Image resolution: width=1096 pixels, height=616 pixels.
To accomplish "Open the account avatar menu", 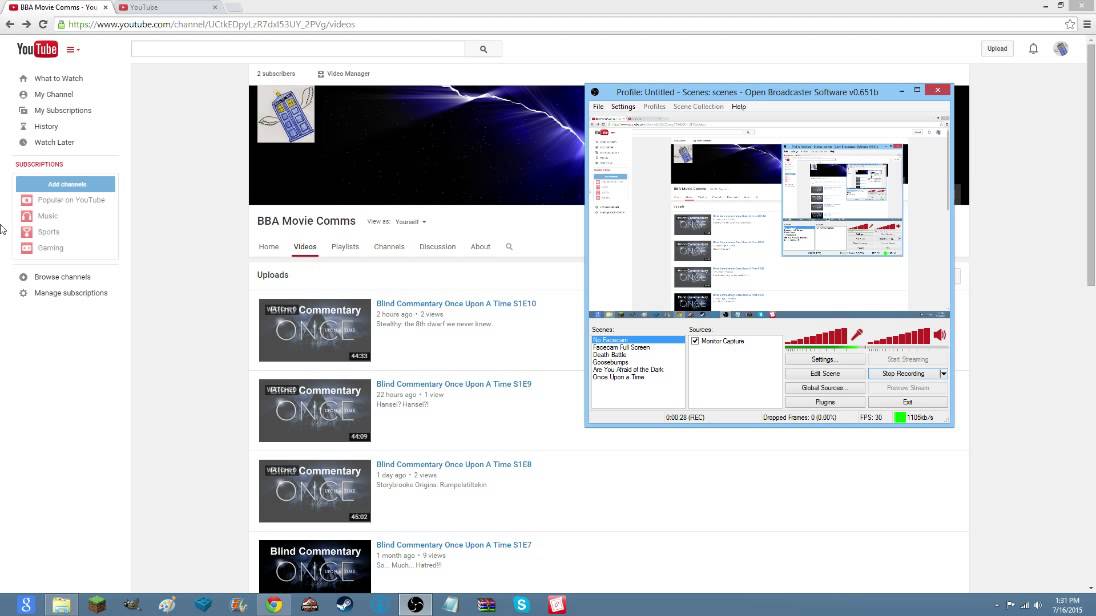I will coord(1061,48).
